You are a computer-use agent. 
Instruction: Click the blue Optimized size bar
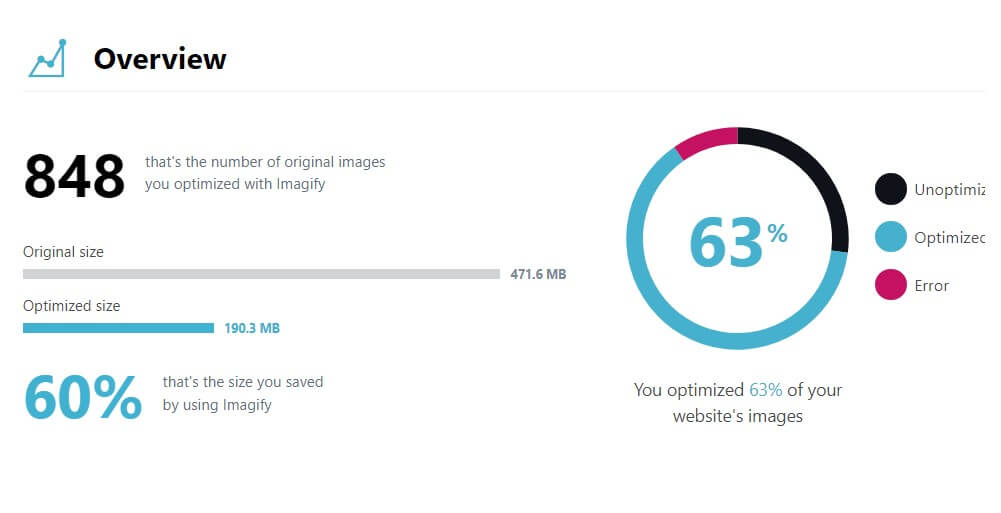coord(118,328)
